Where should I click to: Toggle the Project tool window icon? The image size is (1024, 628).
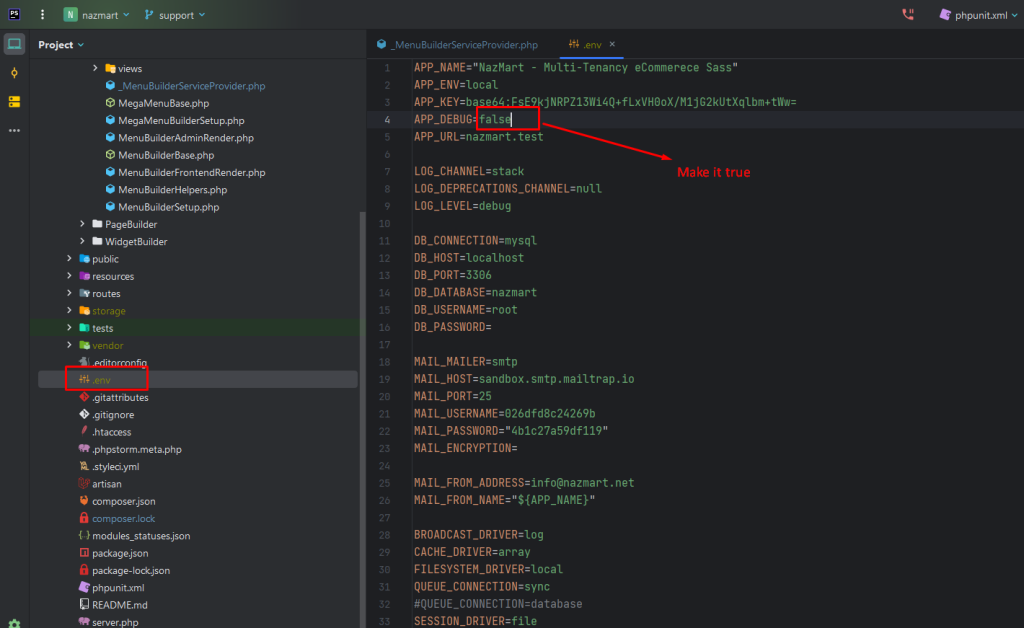pos(14,44)
